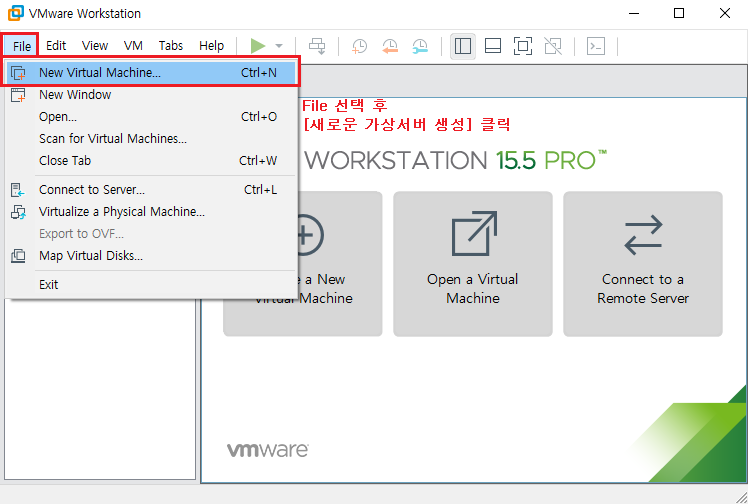Select Close Tab menu entry
Viewport: 748px width, 504px height.
pos(153,160)
